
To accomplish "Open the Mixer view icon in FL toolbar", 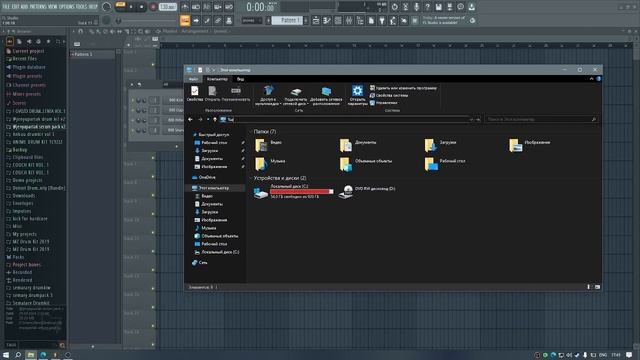I will (349, 20).
